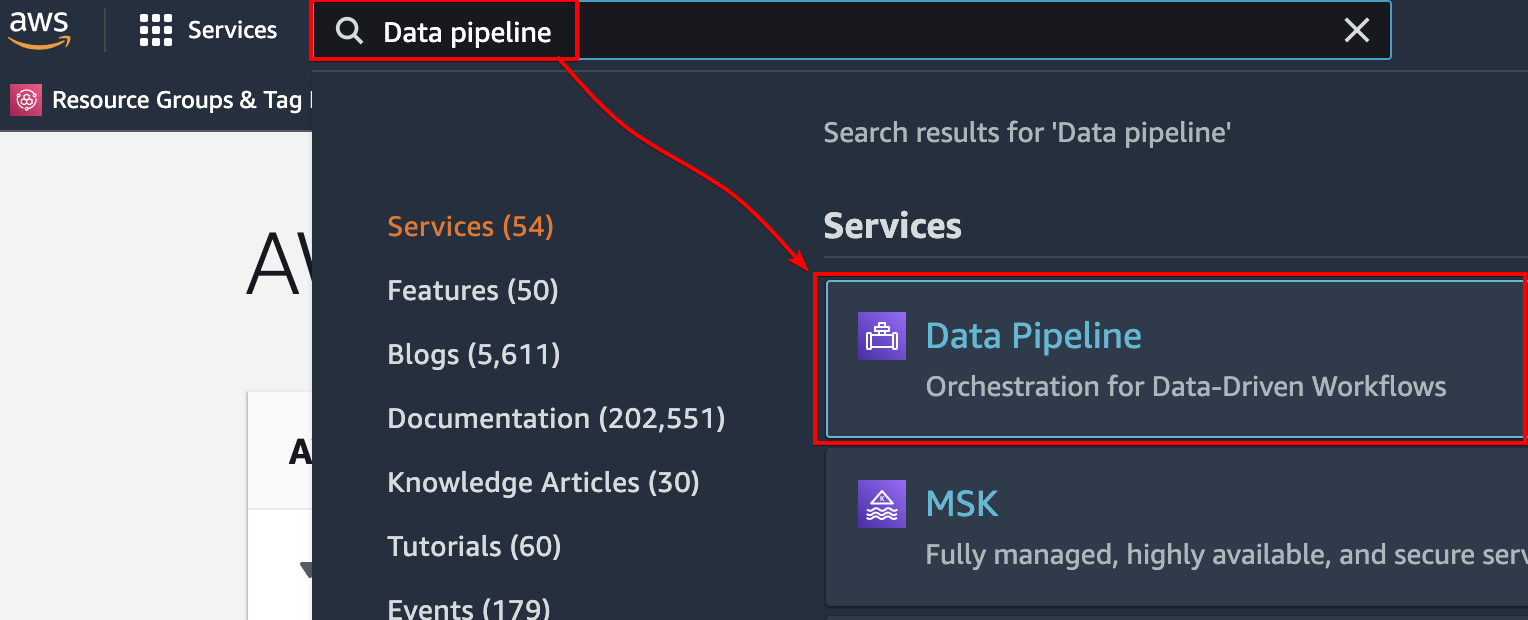Open the Services grid icon
This screenshot has height=620, width=1528.
point(156,31)
